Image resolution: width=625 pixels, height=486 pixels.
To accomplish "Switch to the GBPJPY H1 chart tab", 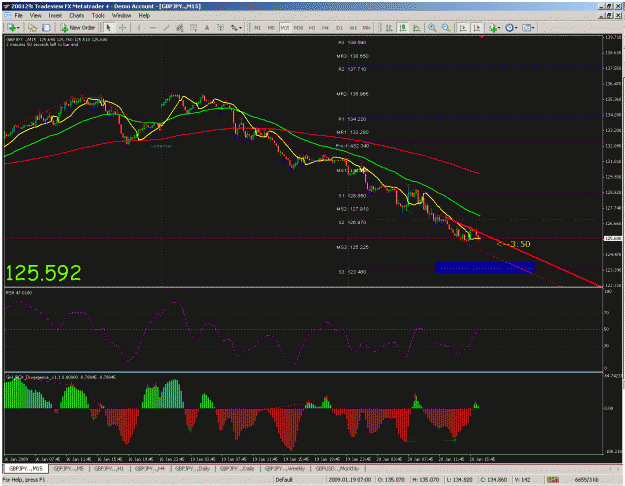I will click(109, 468).
